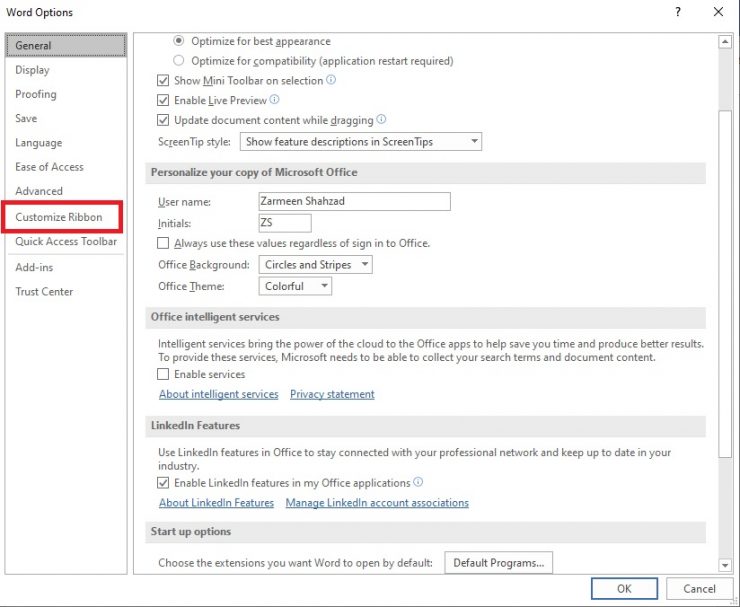
Task: Expand the Office Theme dropdown
Action: click(x=295, y=286)
